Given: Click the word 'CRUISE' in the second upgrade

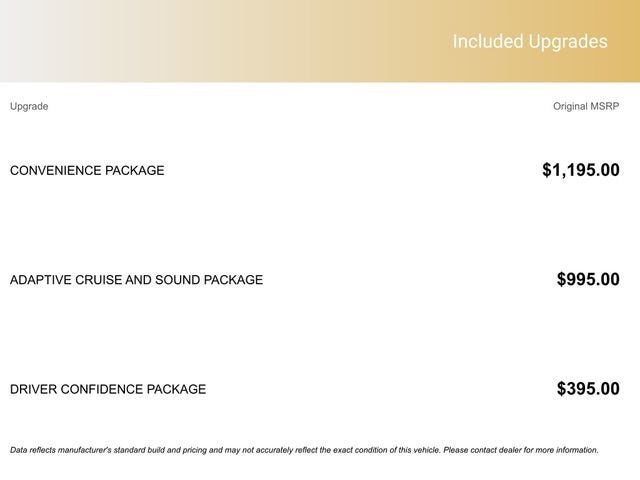Looking at the screenshot, I should [x=95, y=280].
